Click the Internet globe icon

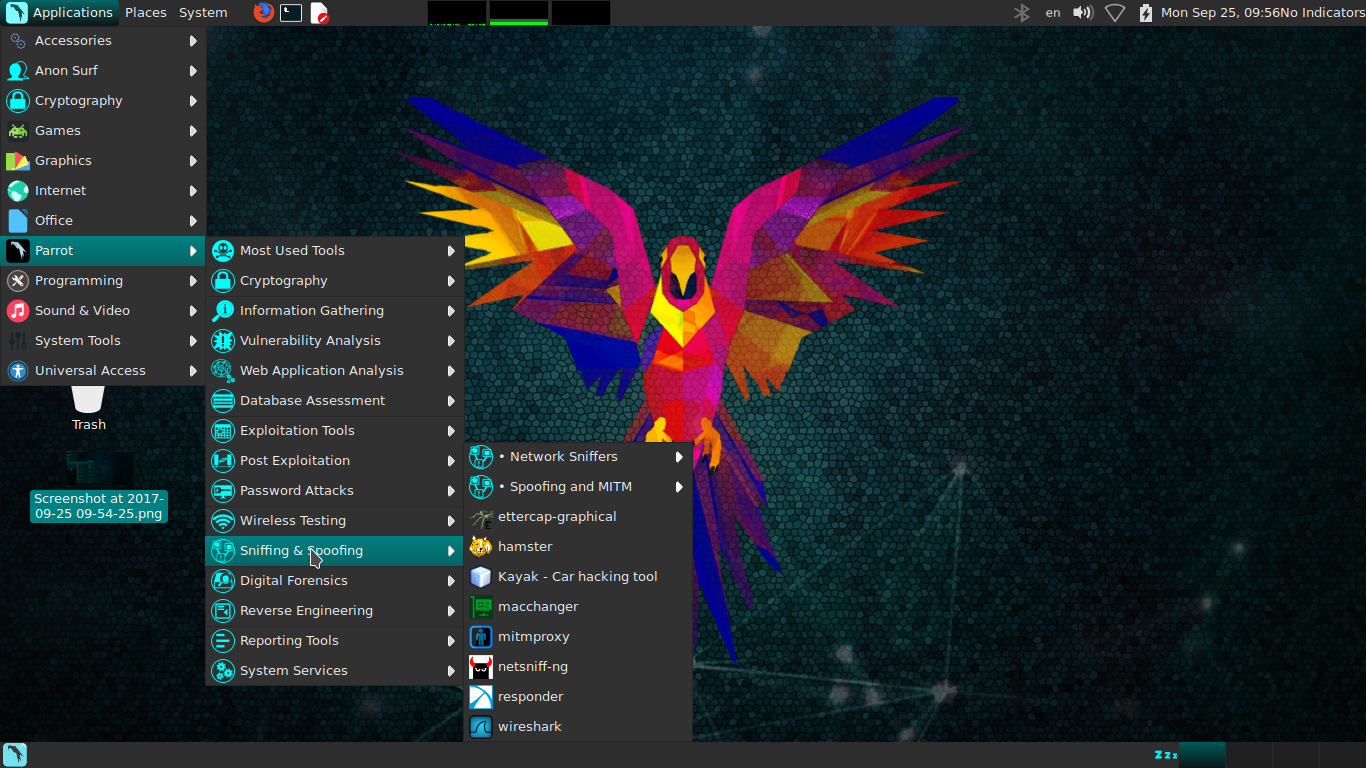18,191
